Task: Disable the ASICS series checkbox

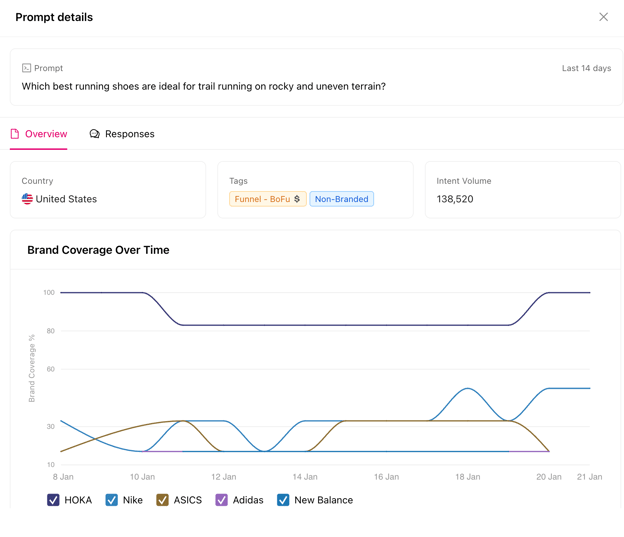Action: click(x=162, y=500)
